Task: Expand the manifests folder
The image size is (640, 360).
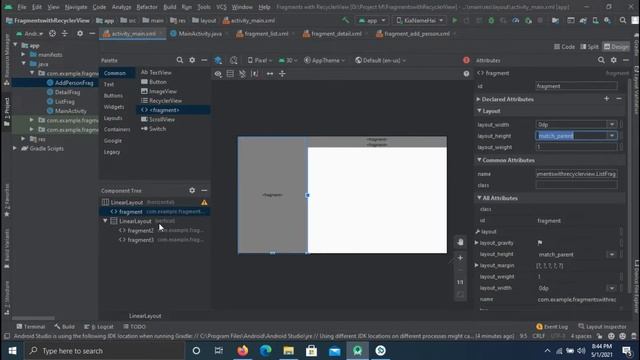Action: pyautogui.click(x=23, y=54)
